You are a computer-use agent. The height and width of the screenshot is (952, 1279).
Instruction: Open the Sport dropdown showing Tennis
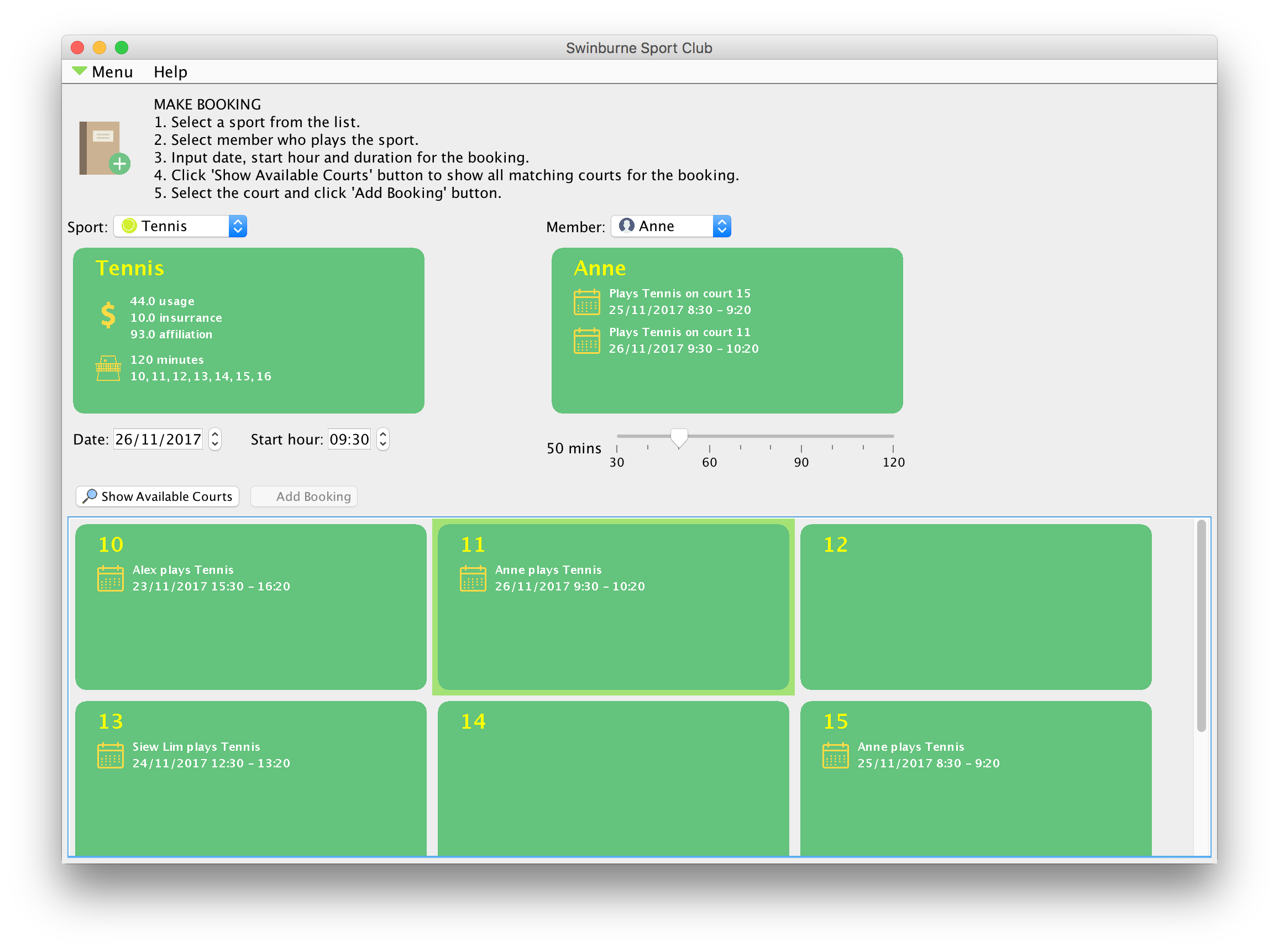180,226
